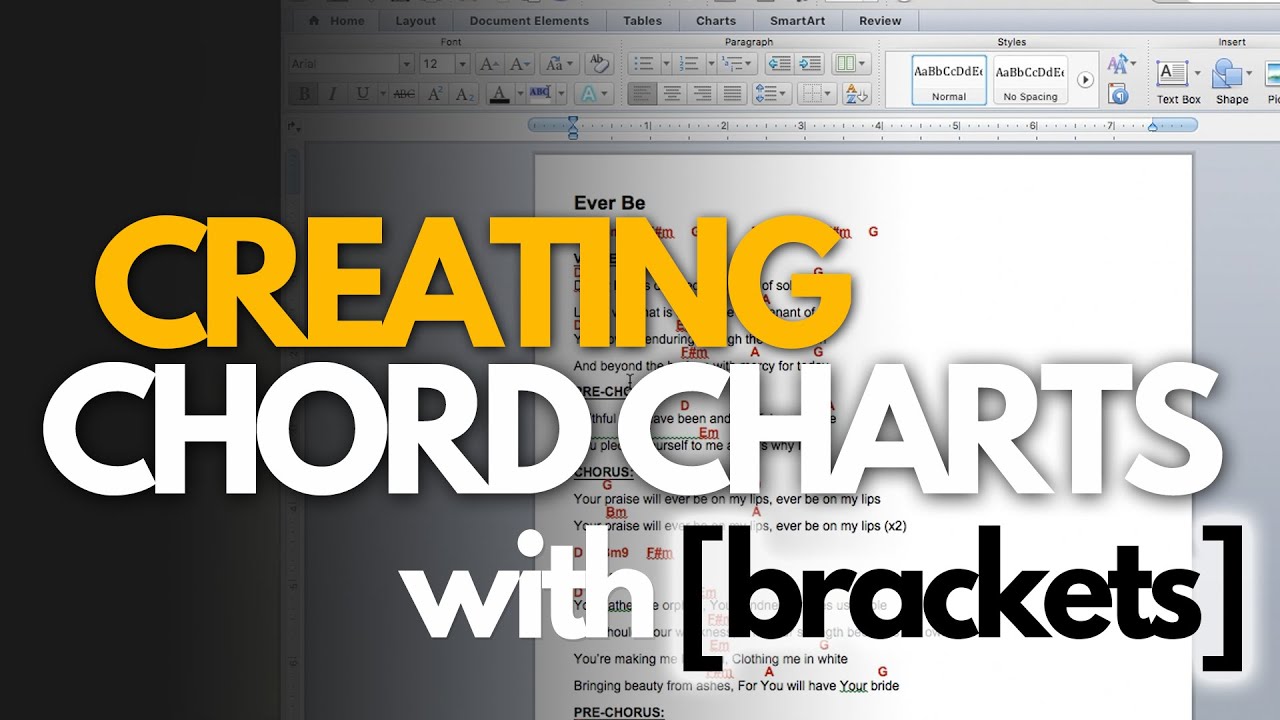Click the tab stop selector at ruler's left
Image resolution: width=1280 pixels, height=720 pixels.
click(x=293, y=126)
